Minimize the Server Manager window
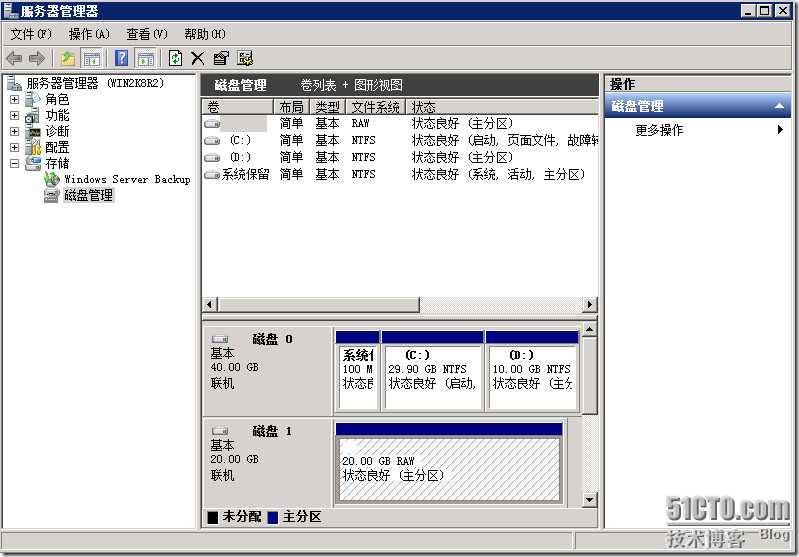Screen dimensions: 799x557 pos(748,11)
